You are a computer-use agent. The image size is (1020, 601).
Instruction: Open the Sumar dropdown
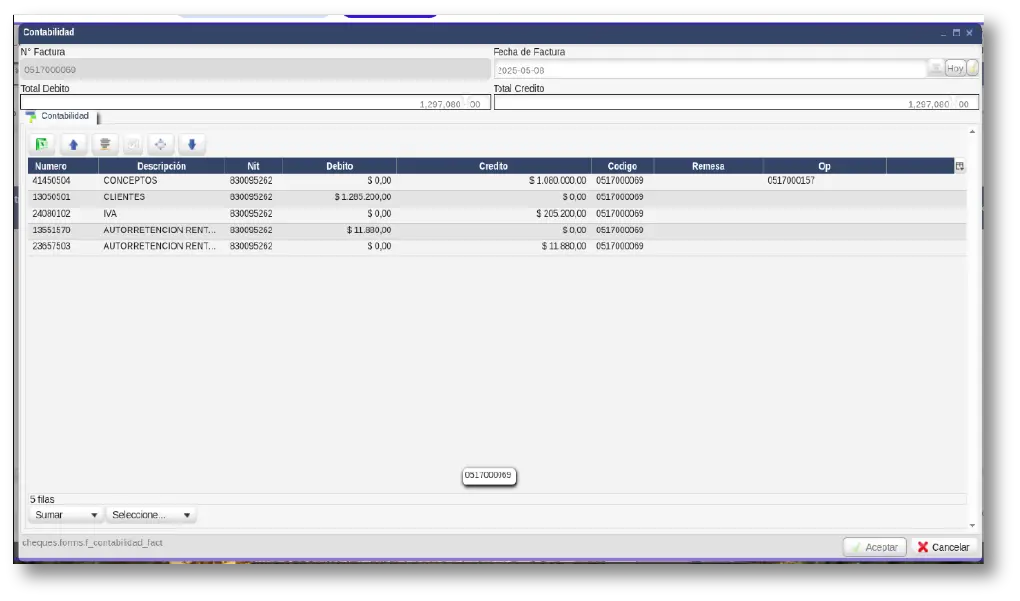[66, 515]
